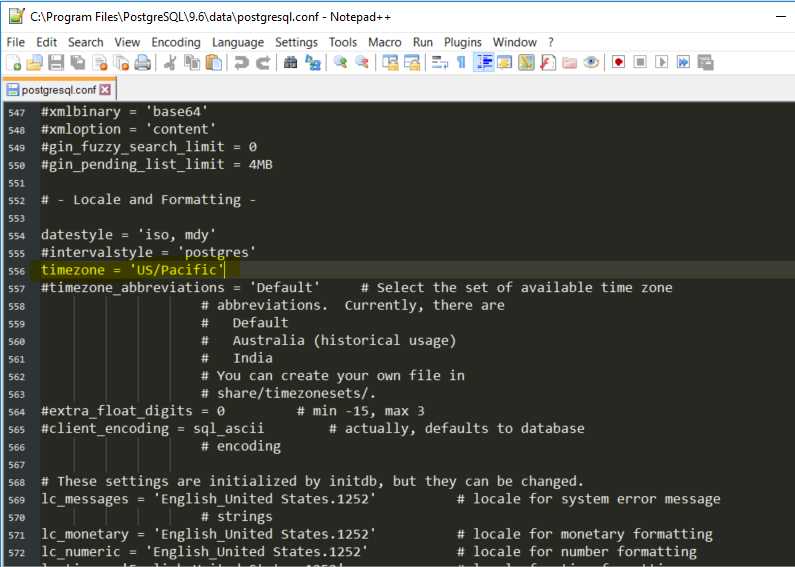Image resolution: width=795 pixels, height=567 pixels.
Task: Toggle Show All Characters pilcrow icon
Action: (461, 62)
